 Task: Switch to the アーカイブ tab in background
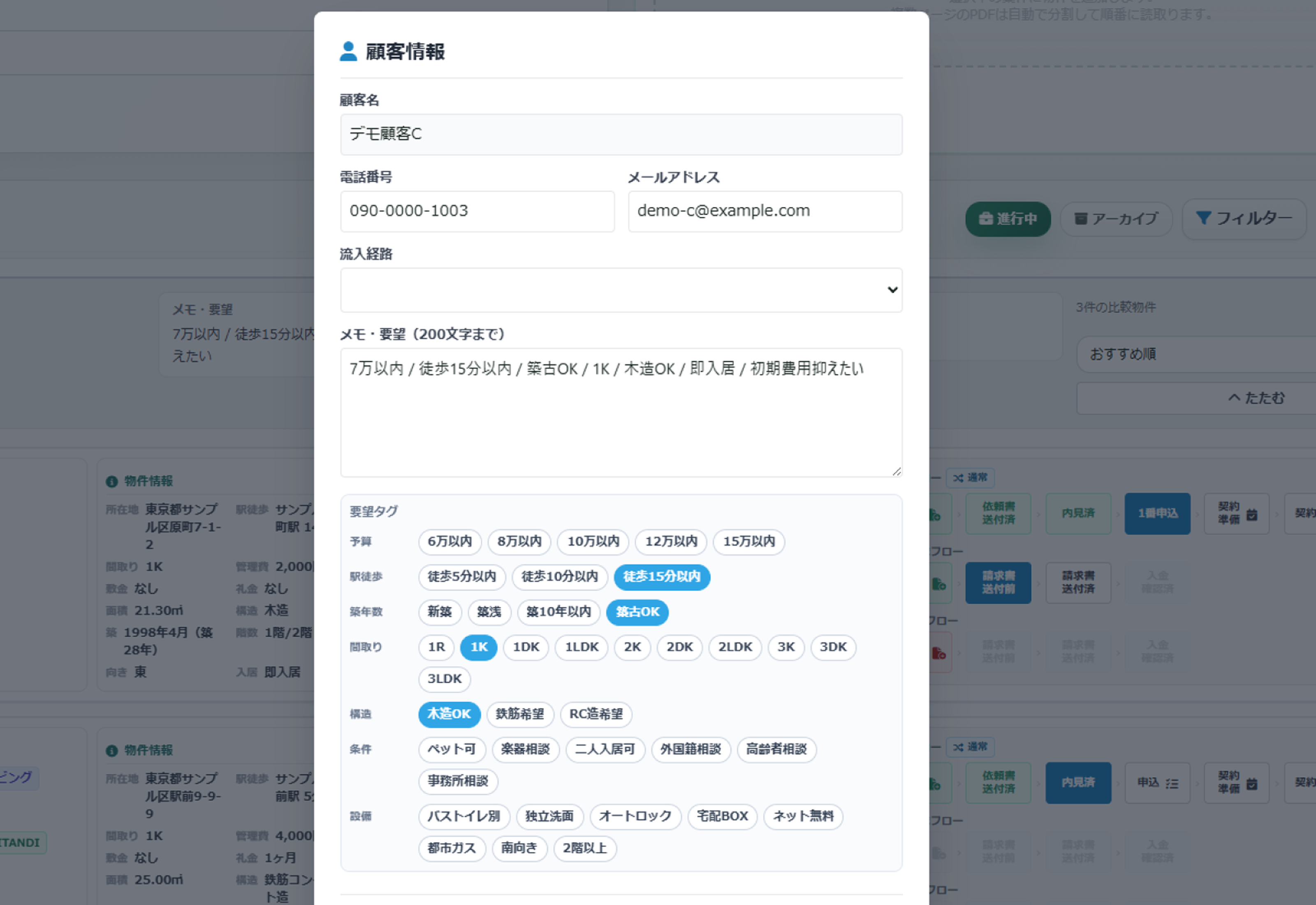pos(1116,219)
